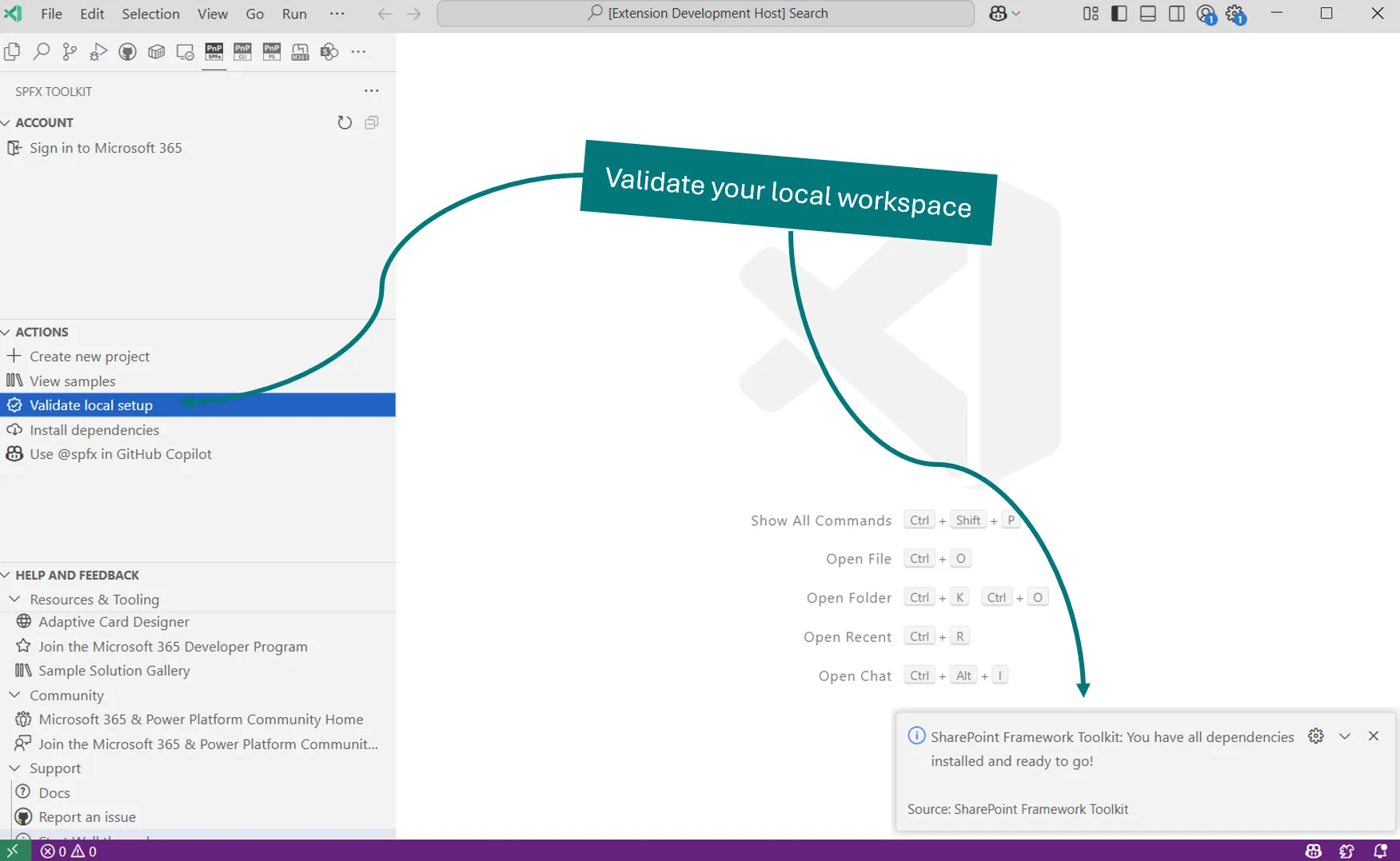1400x861 pixels.
Task: Open Adaptive Card Designer link
Action: pos(114,621)
